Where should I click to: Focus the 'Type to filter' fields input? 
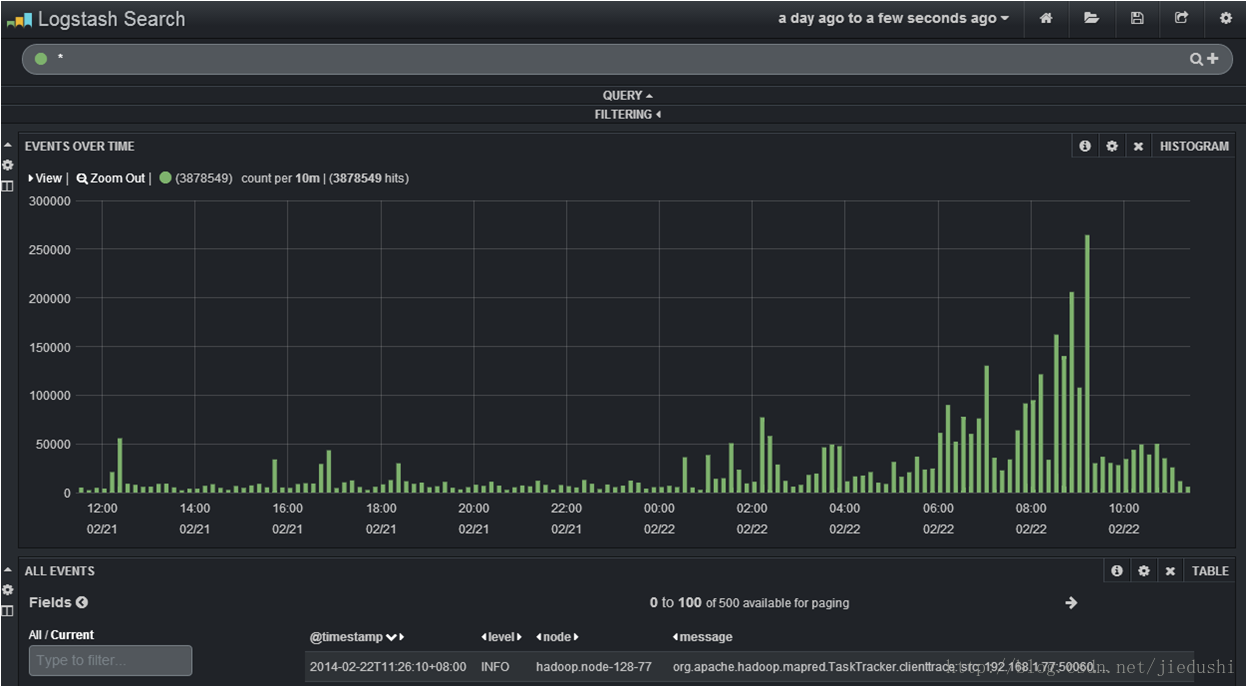(110, 660)
